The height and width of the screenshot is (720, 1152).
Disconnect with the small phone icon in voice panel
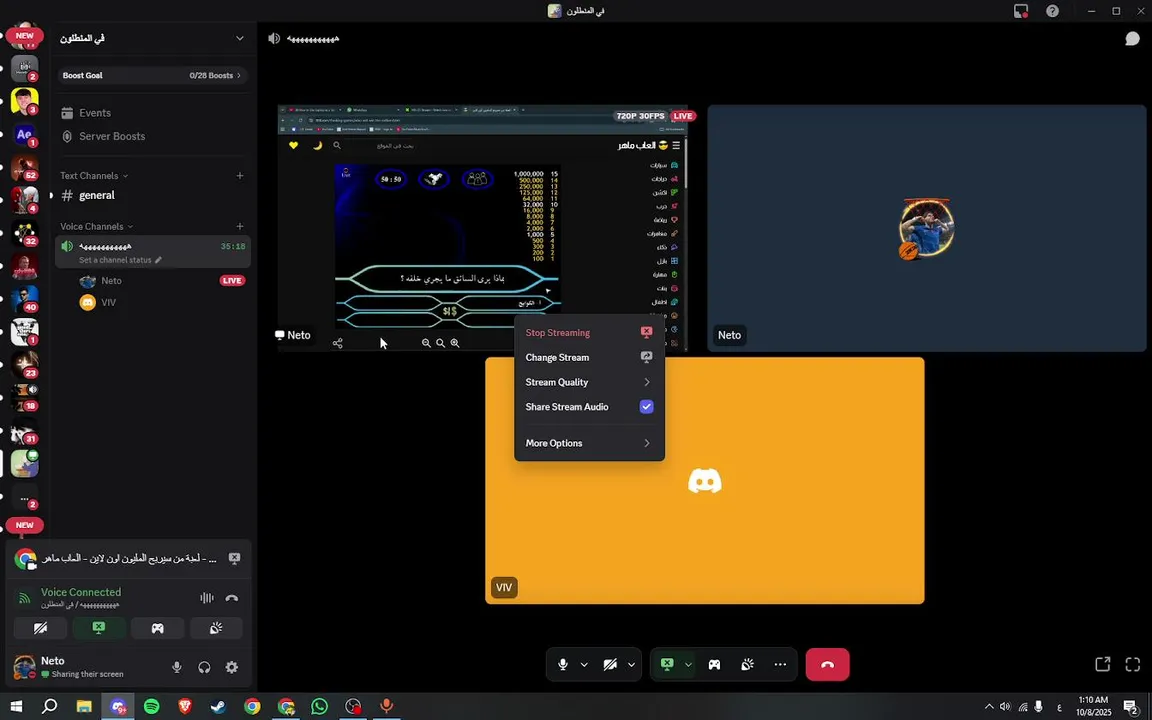[x=231, y=598]
